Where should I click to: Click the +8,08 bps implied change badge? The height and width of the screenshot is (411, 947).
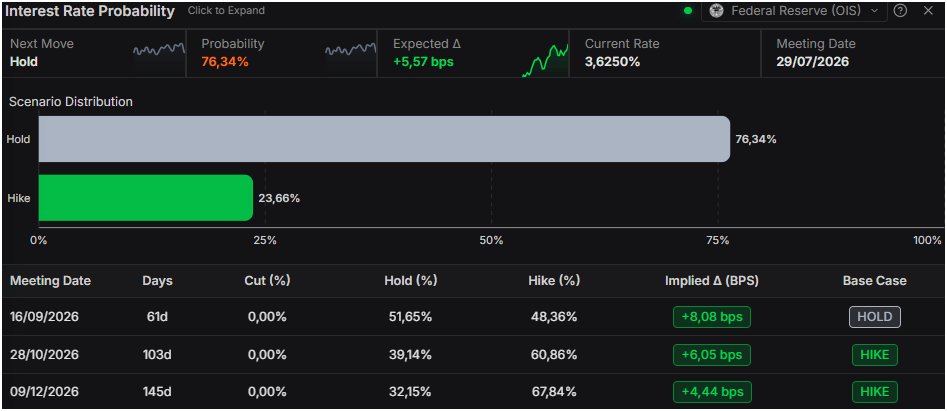[x=712, y=317]
